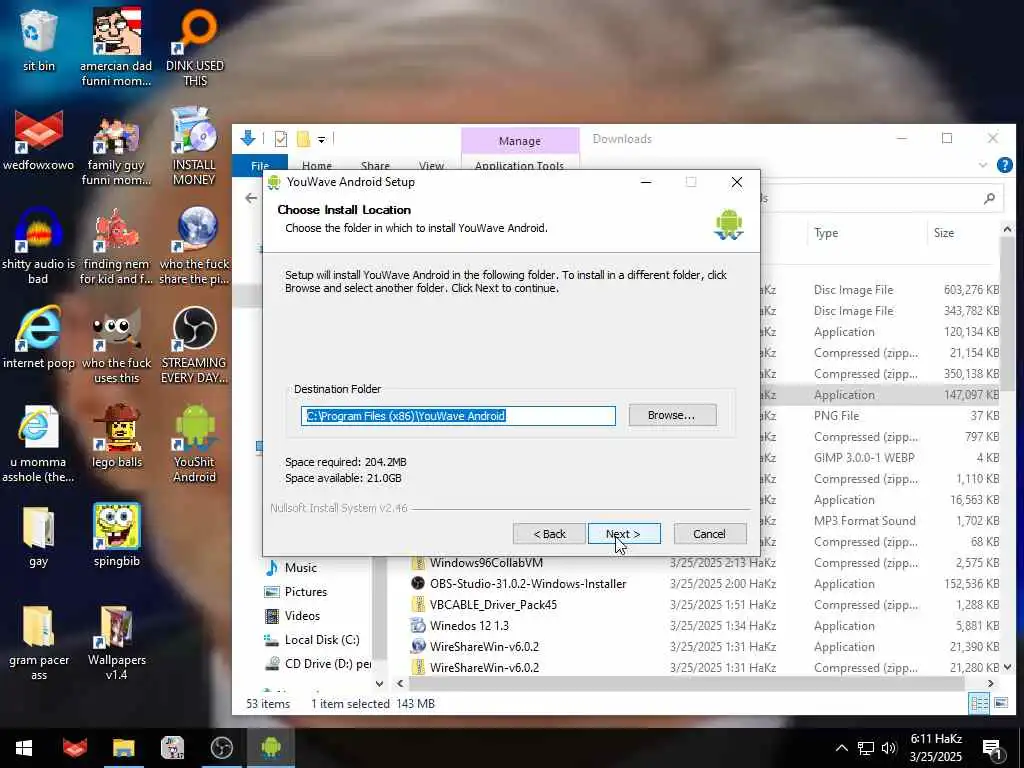Click the OBS Studio taskbar icon
The width and height of the screenshot is (1024, 768).
coord(221,748)
